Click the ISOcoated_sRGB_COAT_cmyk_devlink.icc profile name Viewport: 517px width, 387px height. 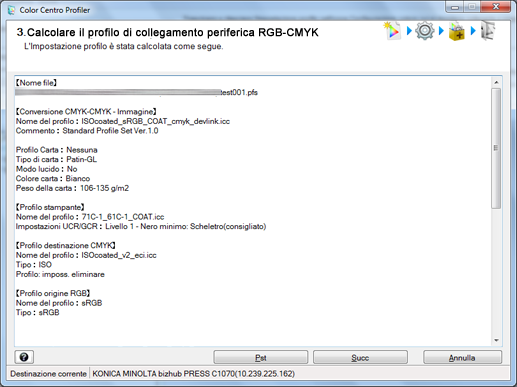156,121
